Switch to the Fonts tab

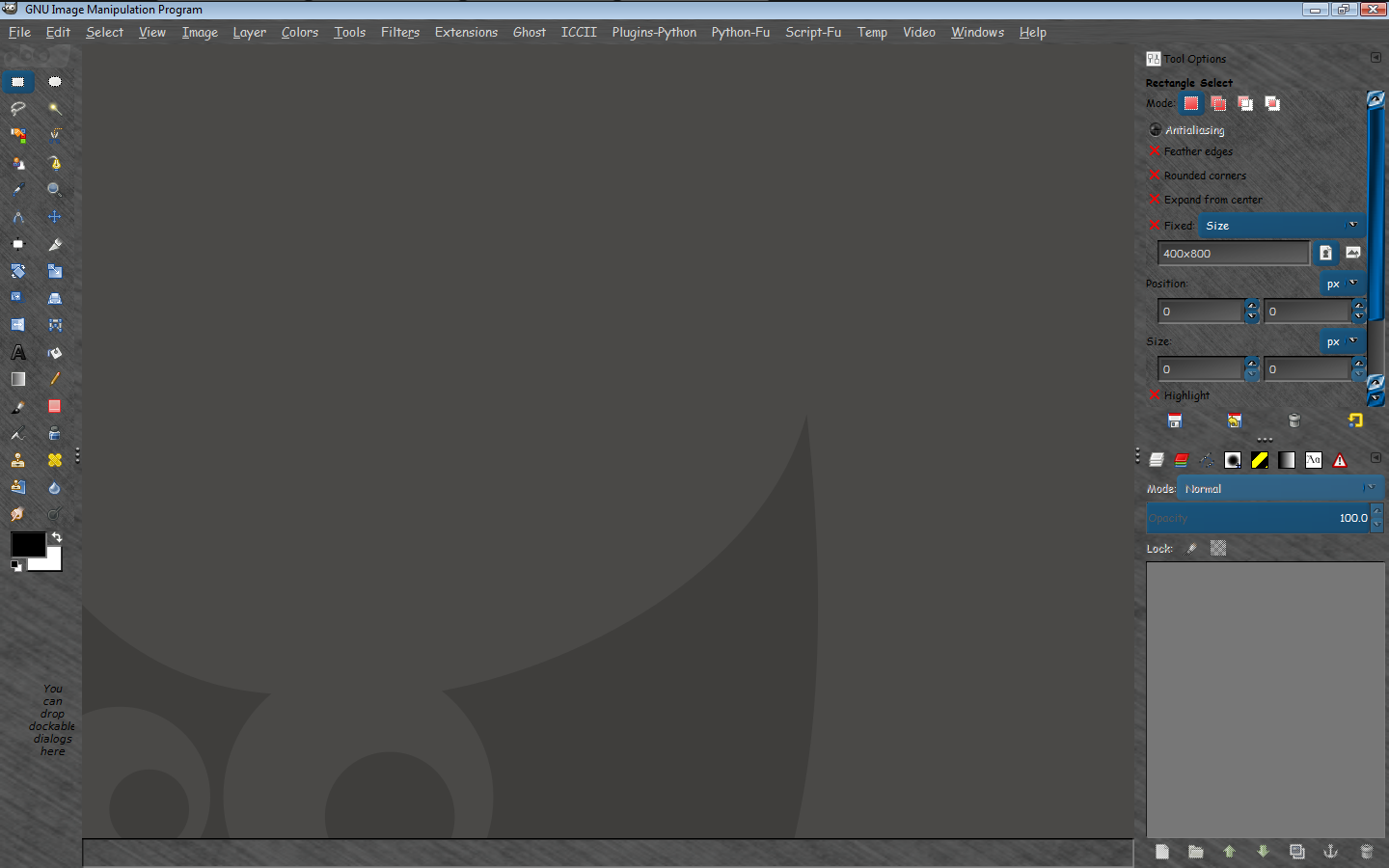click(x=1314, y=460)
